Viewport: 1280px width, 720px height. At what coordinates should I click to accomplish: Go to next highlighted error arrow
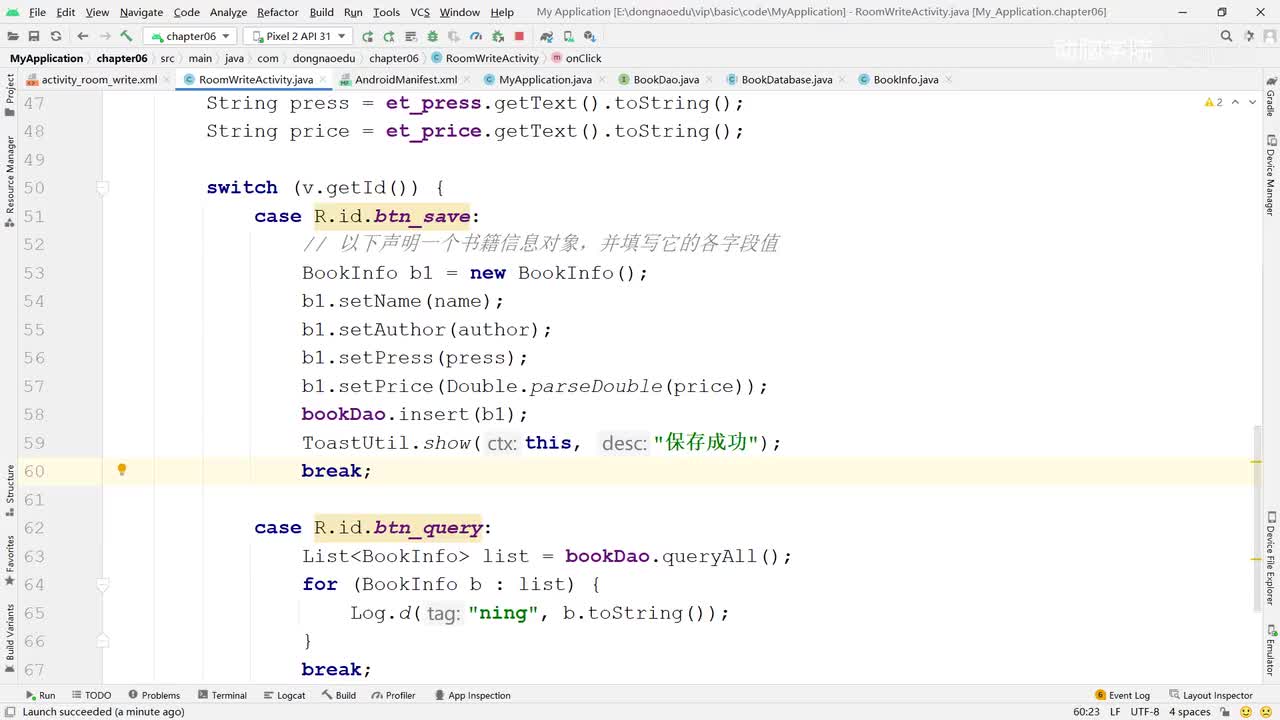coord(1252,102)
